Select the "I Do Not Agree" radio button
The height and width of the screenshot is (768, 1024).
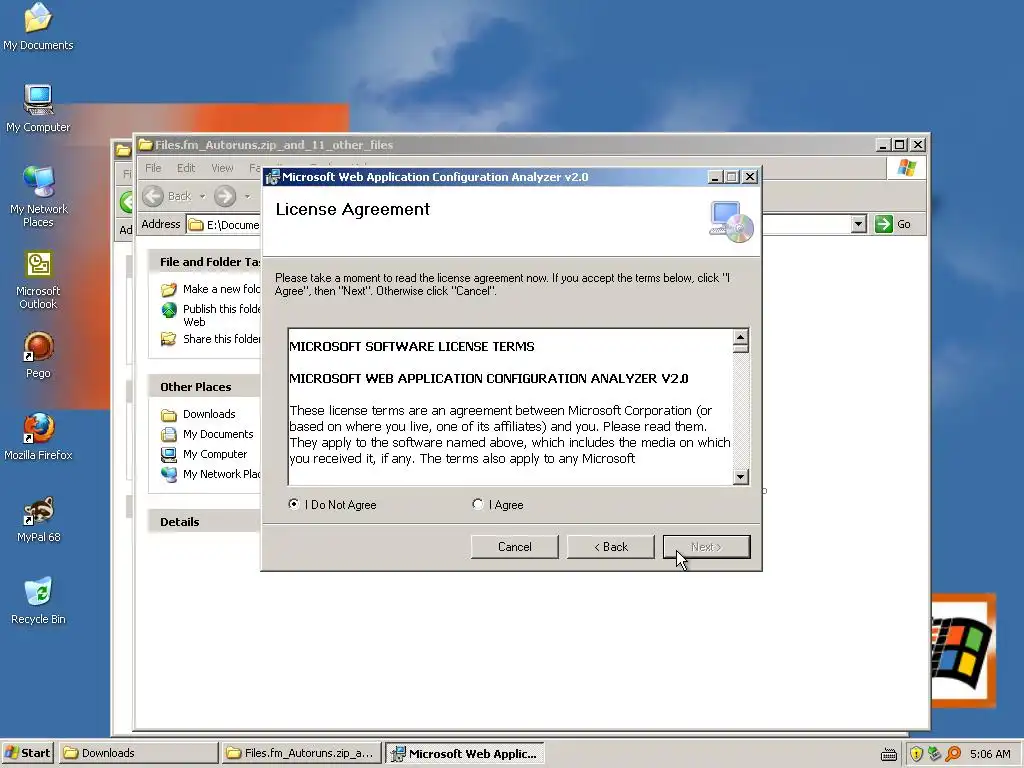(294, 505)
